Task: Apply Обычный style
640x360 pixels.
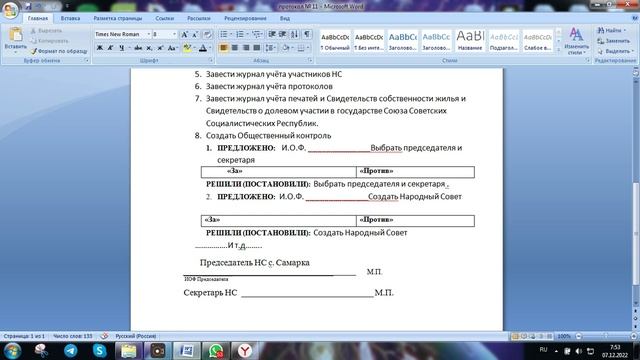Action: [335, 41]
